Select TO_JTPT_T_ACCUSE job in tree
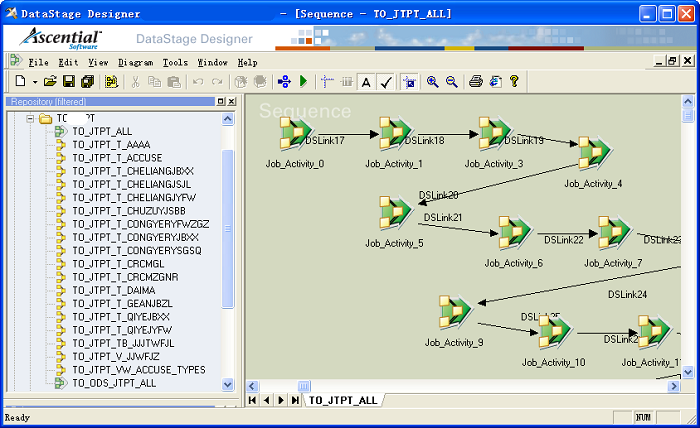The width and height of the screenshot is (700, 428). pyautogui.click(x=117, y=158)
